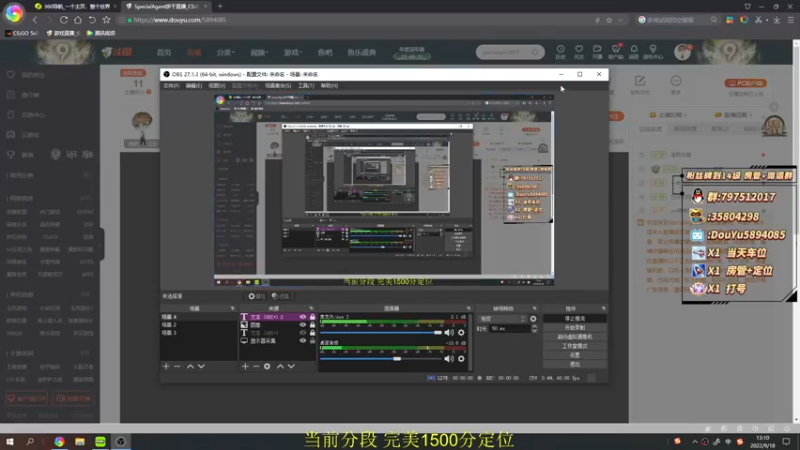Screen dimensions: 800x450
Task: Open Douyu 历史 history icon
Action: pyautogui.click(x=561, y=52)
